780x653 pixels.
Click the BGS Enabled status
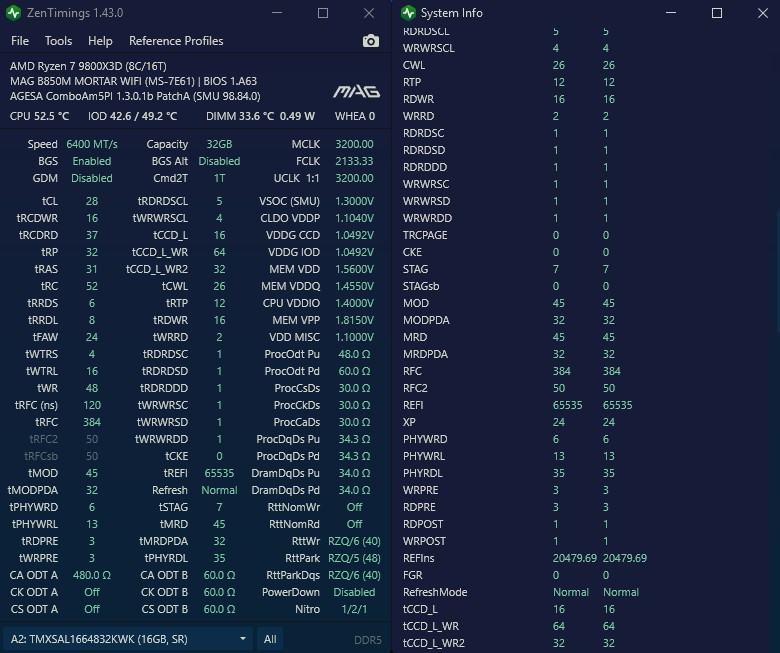(x=92, y=161)
